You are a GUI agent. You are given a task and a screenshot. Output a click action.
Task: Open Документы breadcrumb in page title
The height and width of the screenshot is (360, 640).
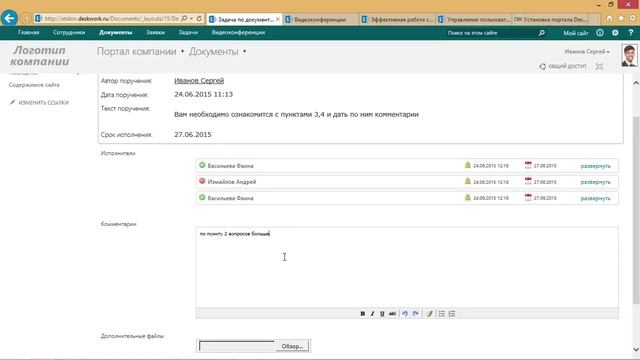(x=213, y=51)
